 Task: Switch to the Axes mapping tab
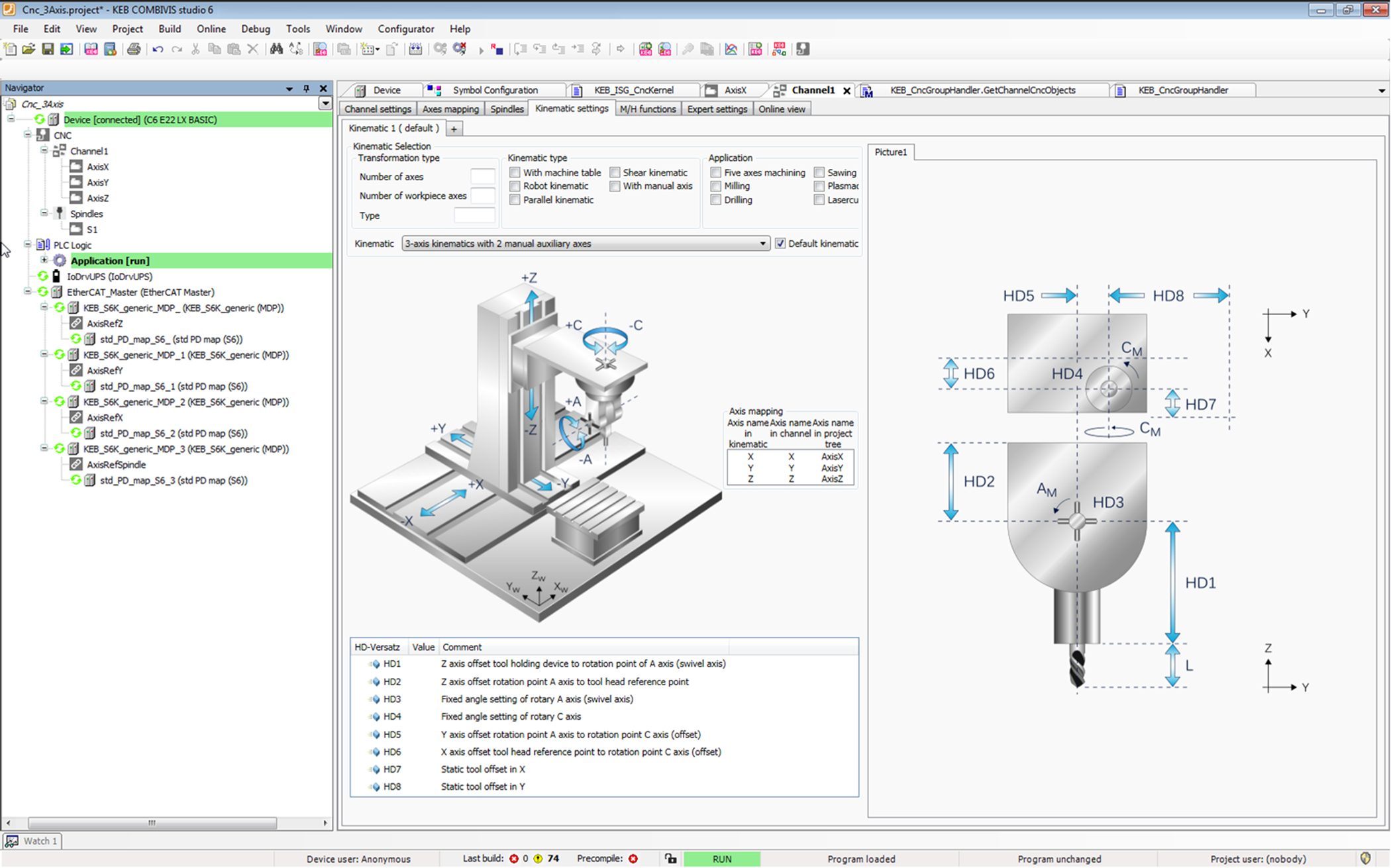tap(450, 109)
